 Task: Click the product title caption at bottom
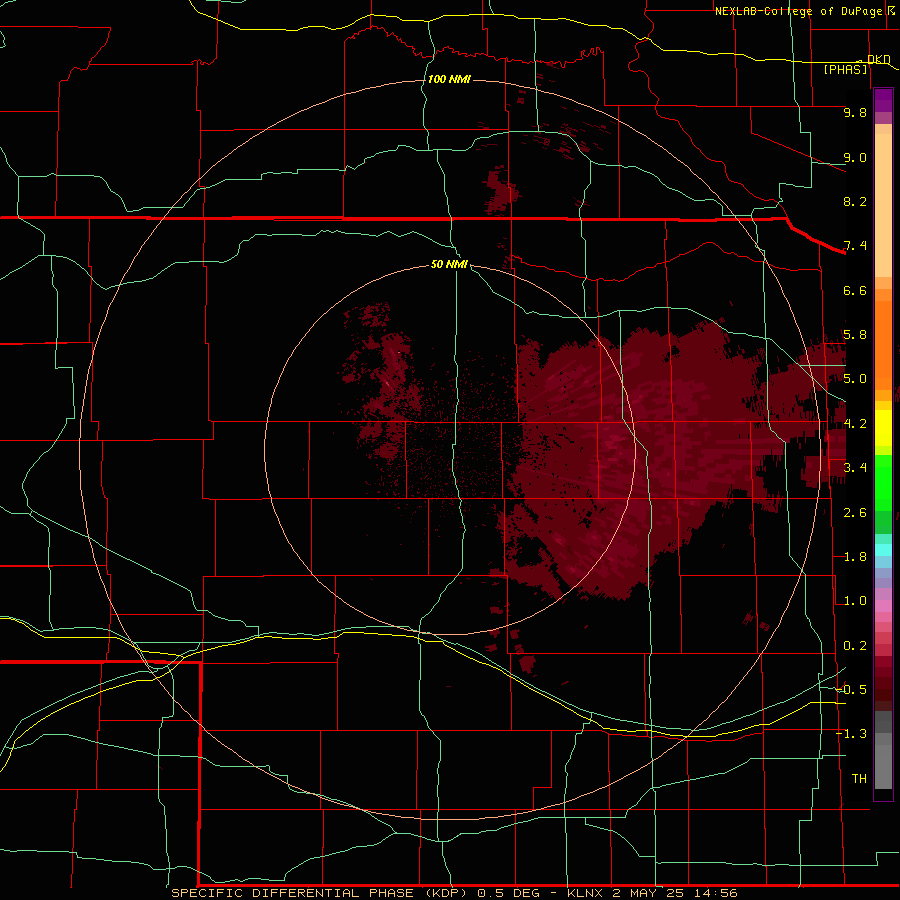point(454,893)
